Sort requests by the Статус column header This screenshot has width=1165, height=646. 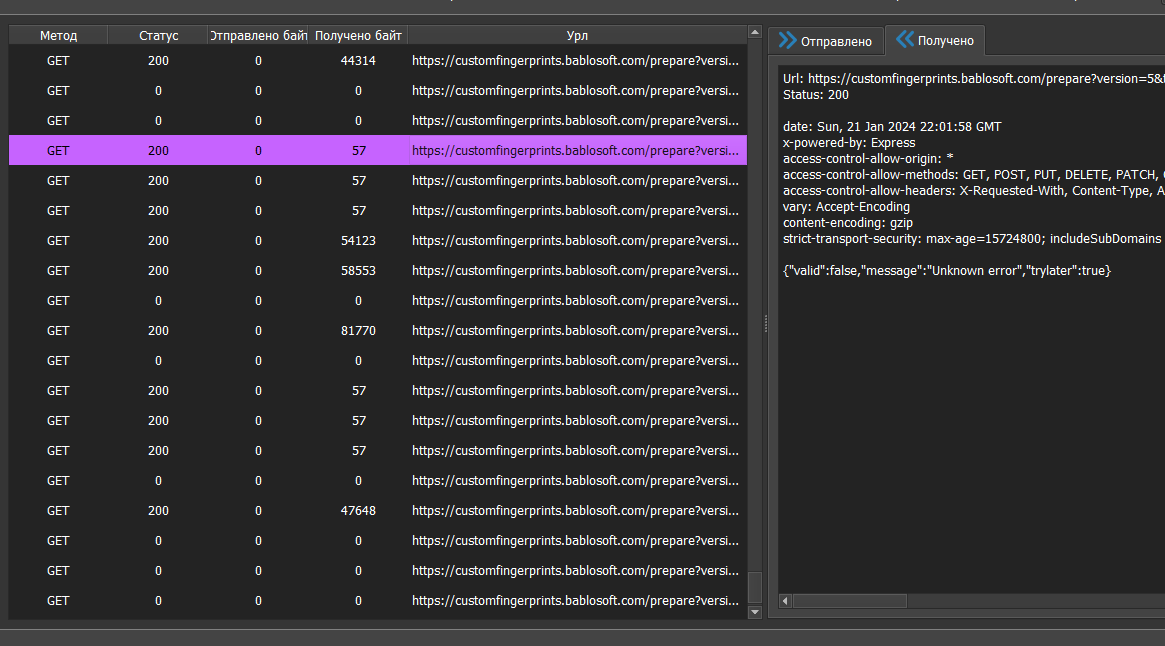157,34
